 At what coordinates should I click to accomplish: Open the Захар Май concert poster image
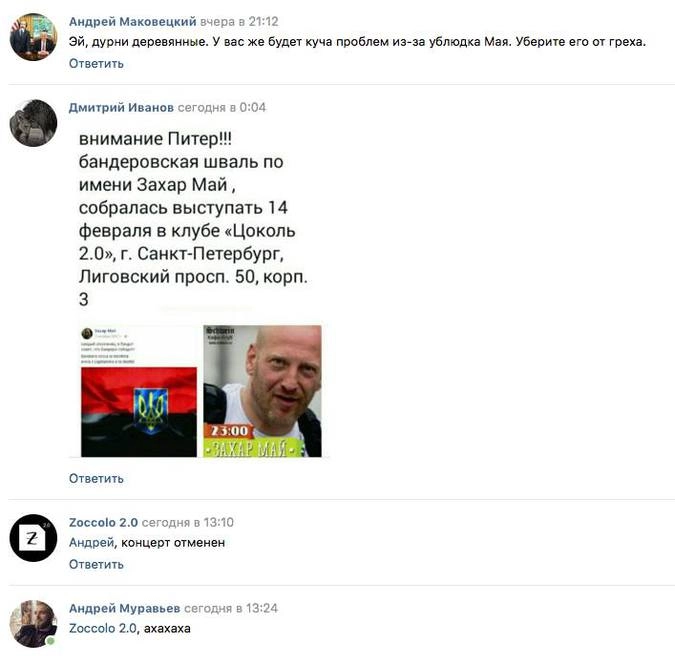(x=262, y=391)
